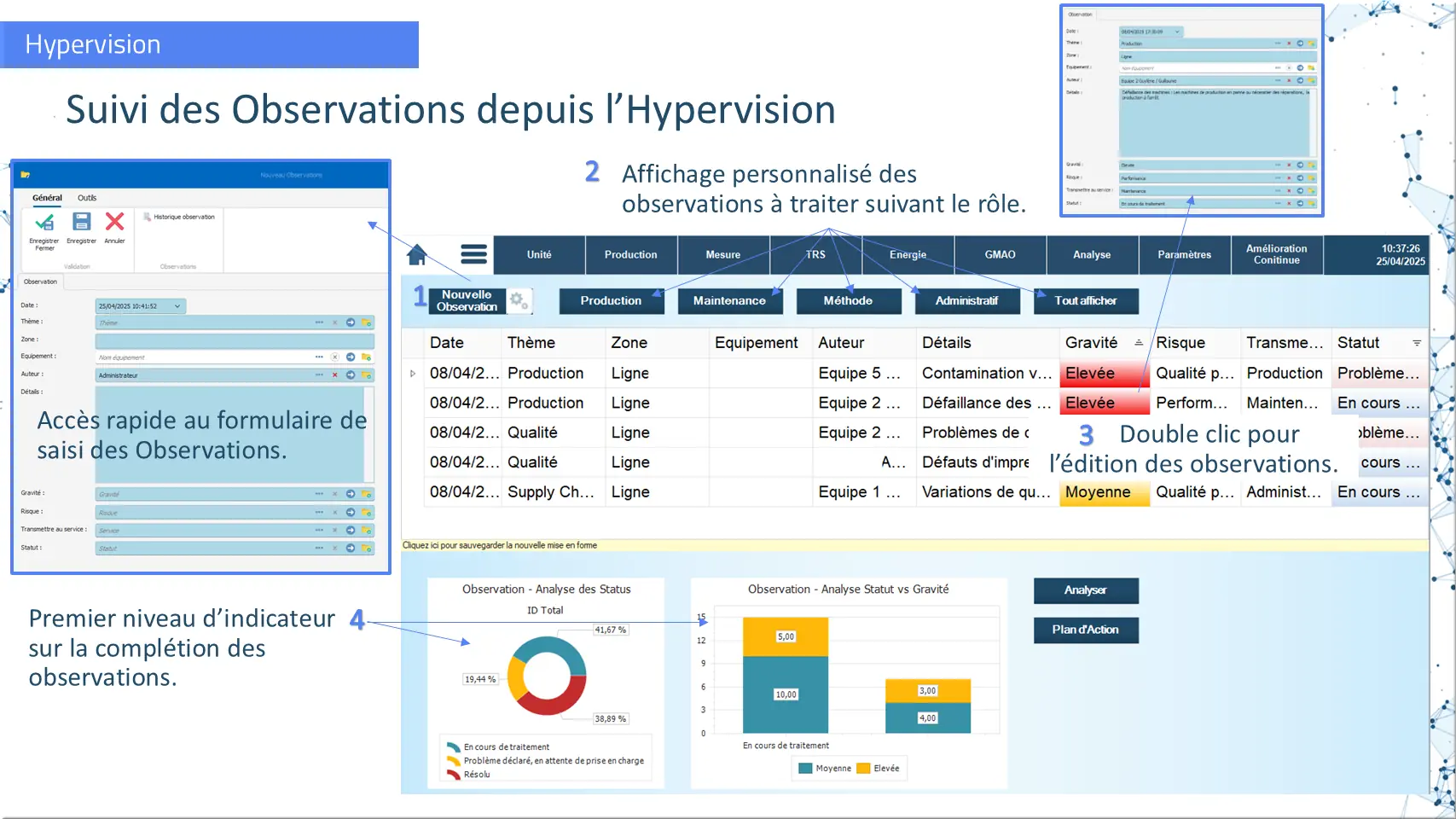Click the gear icon beside Nouvelle Observation
This screenshot has height=819, width=1456.
coord(518,300)
